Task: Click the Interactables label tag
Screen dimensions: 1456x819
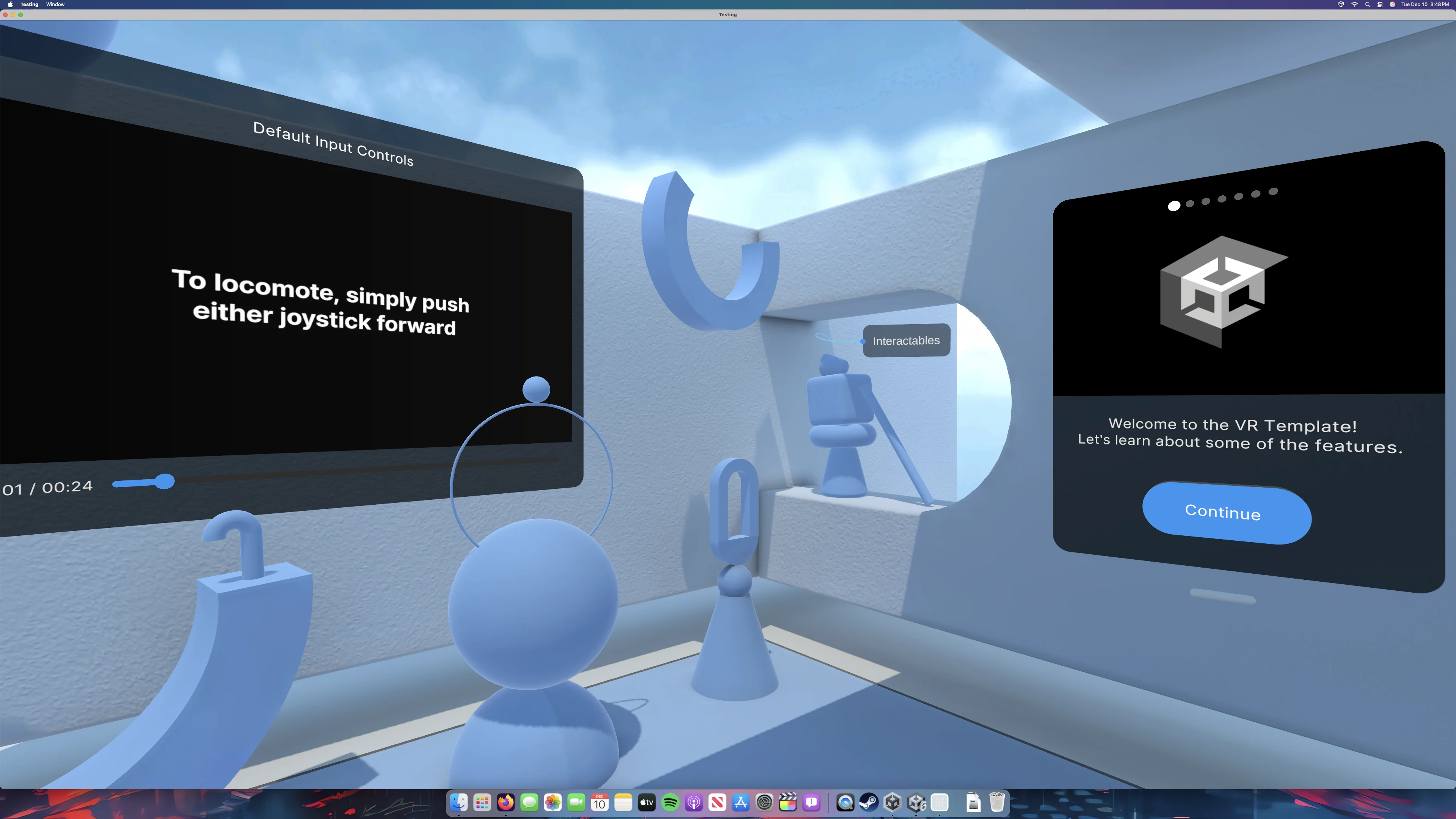Action: pyautogui.click(x=906, y=340)
